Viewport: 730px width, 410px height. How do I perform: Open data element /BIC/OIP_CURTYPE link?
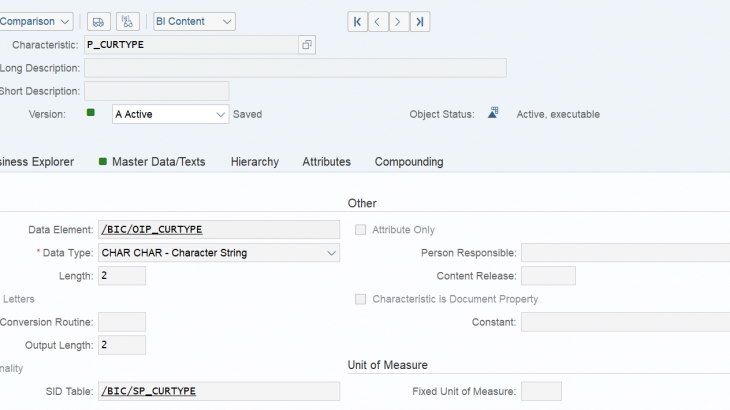click(x=152, y=229)
